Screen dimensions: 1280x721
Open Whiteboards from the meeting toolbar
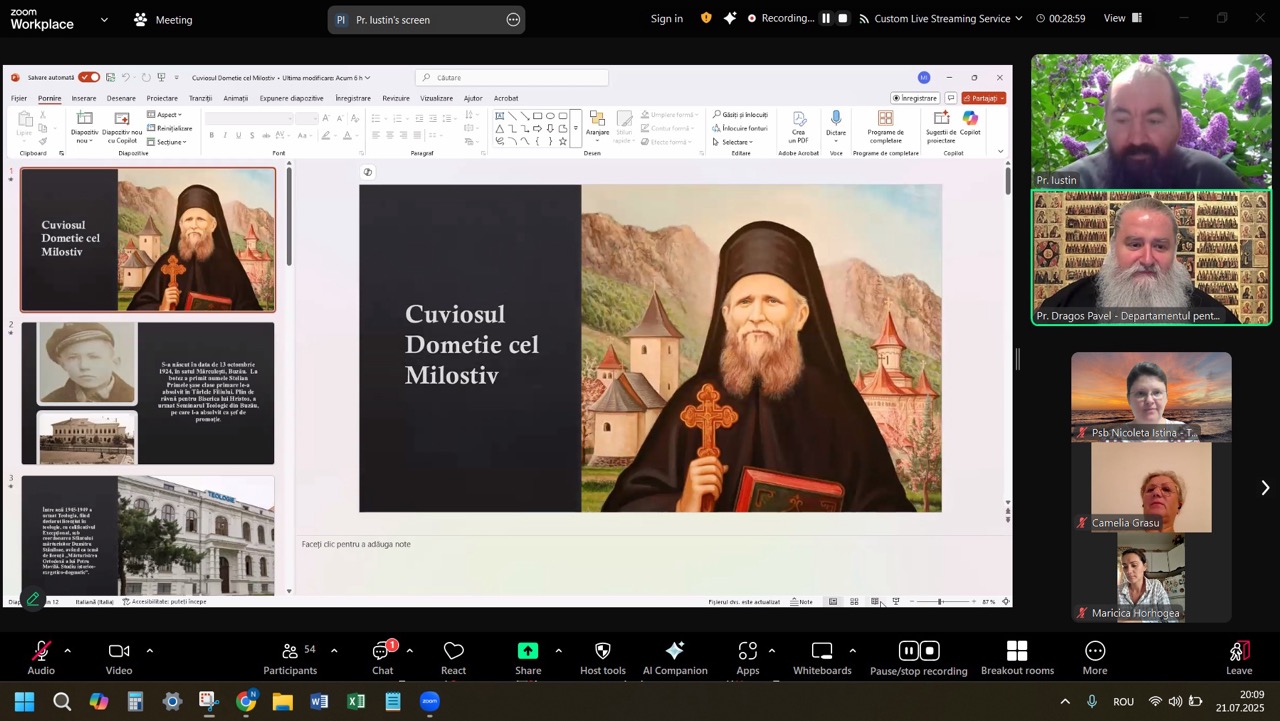click(x=822, y=656)
